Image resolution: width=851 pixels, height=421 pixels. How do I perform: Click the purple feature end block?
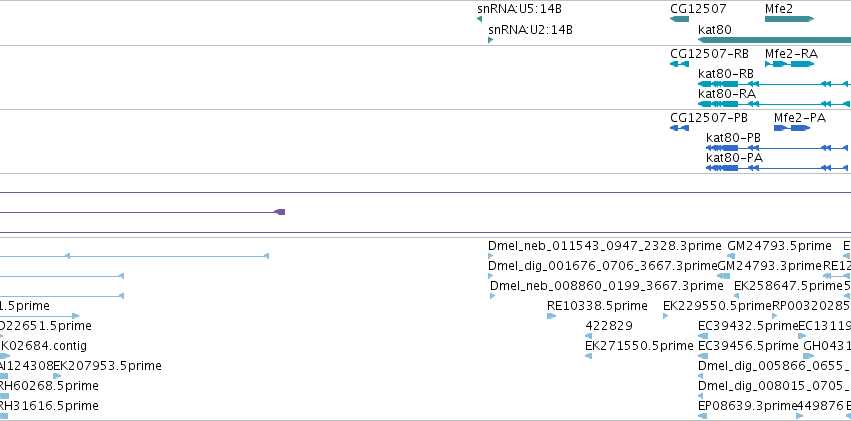click(x=280, y=212)
